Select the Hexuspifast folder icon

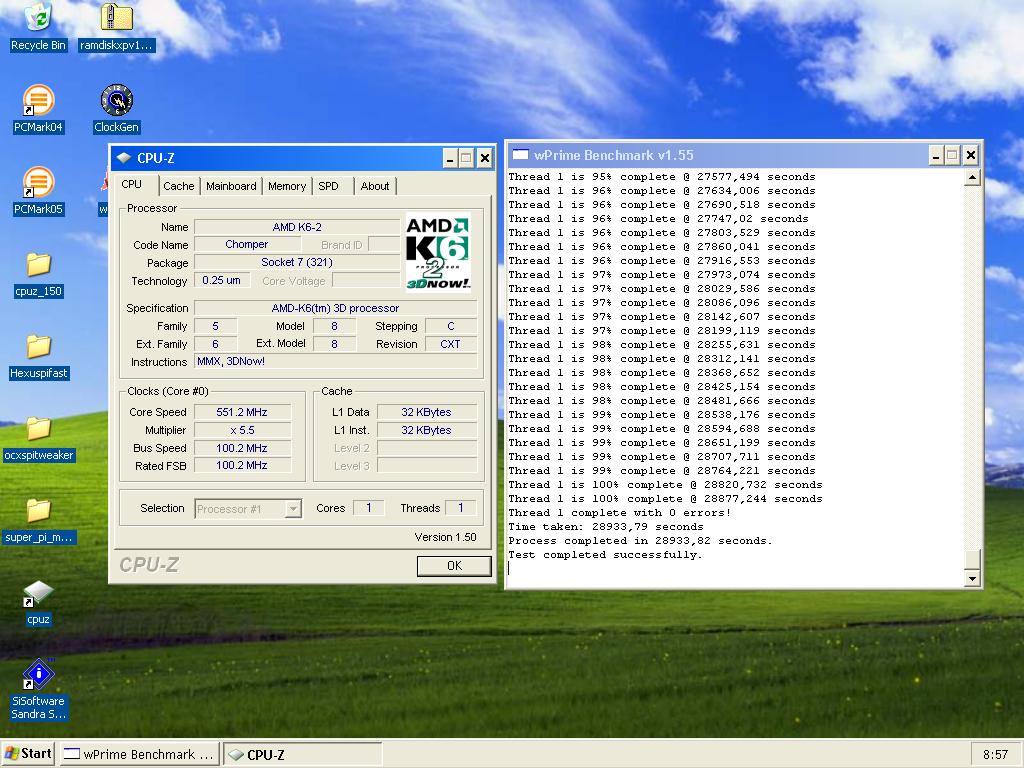point(38,356)
